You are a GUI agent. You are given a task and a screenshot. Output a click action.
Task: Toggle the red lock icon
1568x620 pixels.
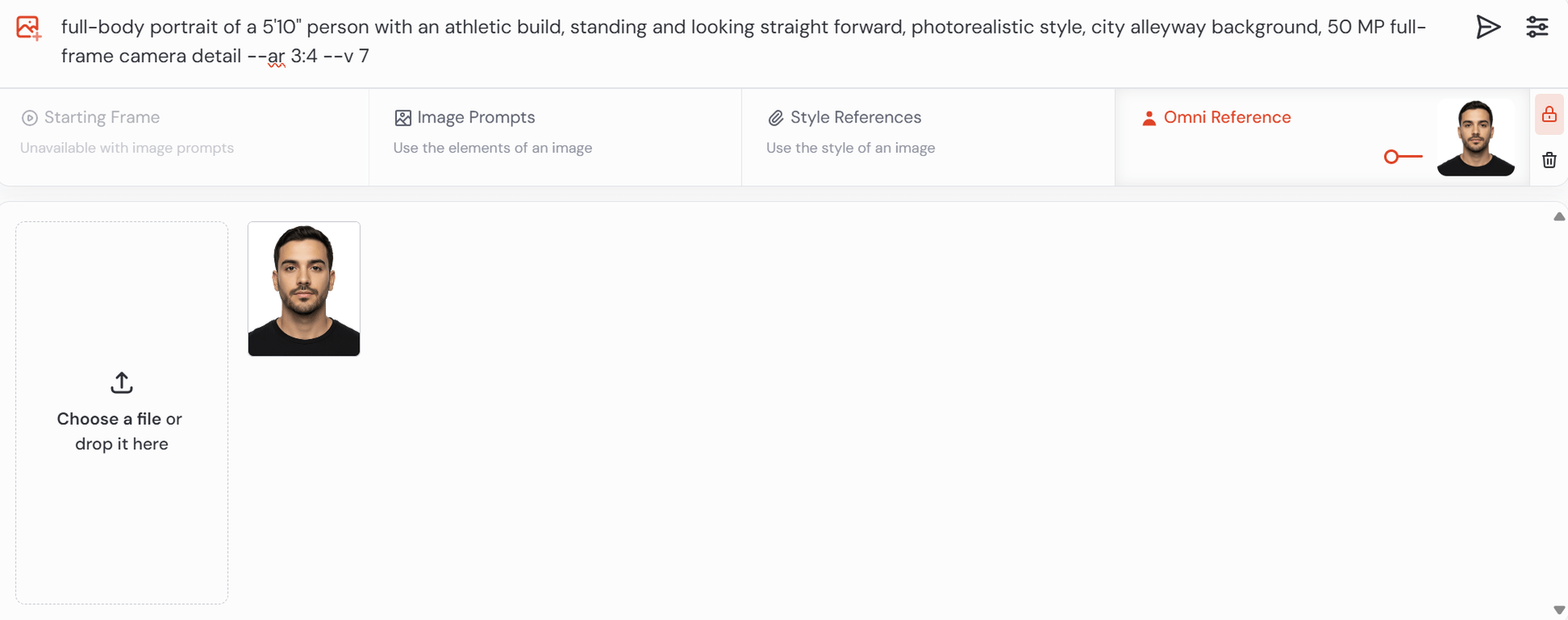click(x=1548, y=114)
